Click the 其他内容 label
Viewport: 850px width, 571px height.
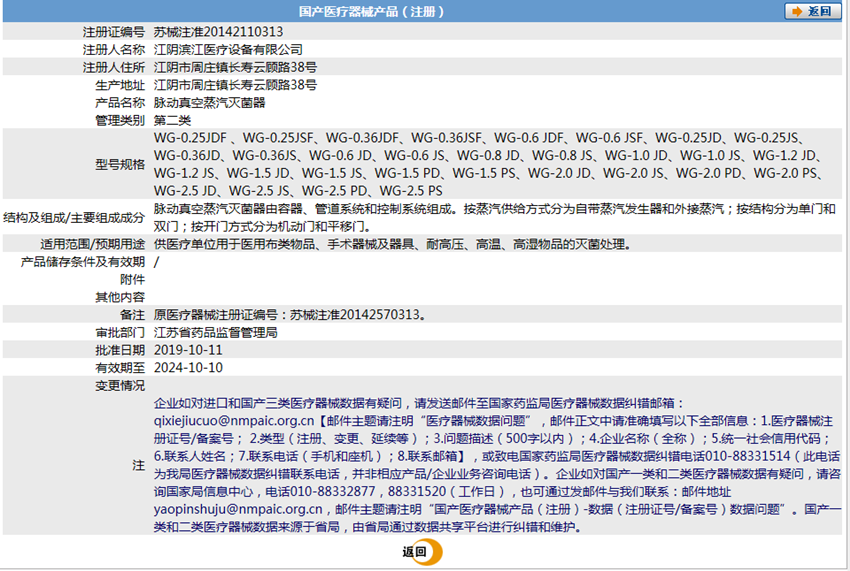click(x=120, y=297)
